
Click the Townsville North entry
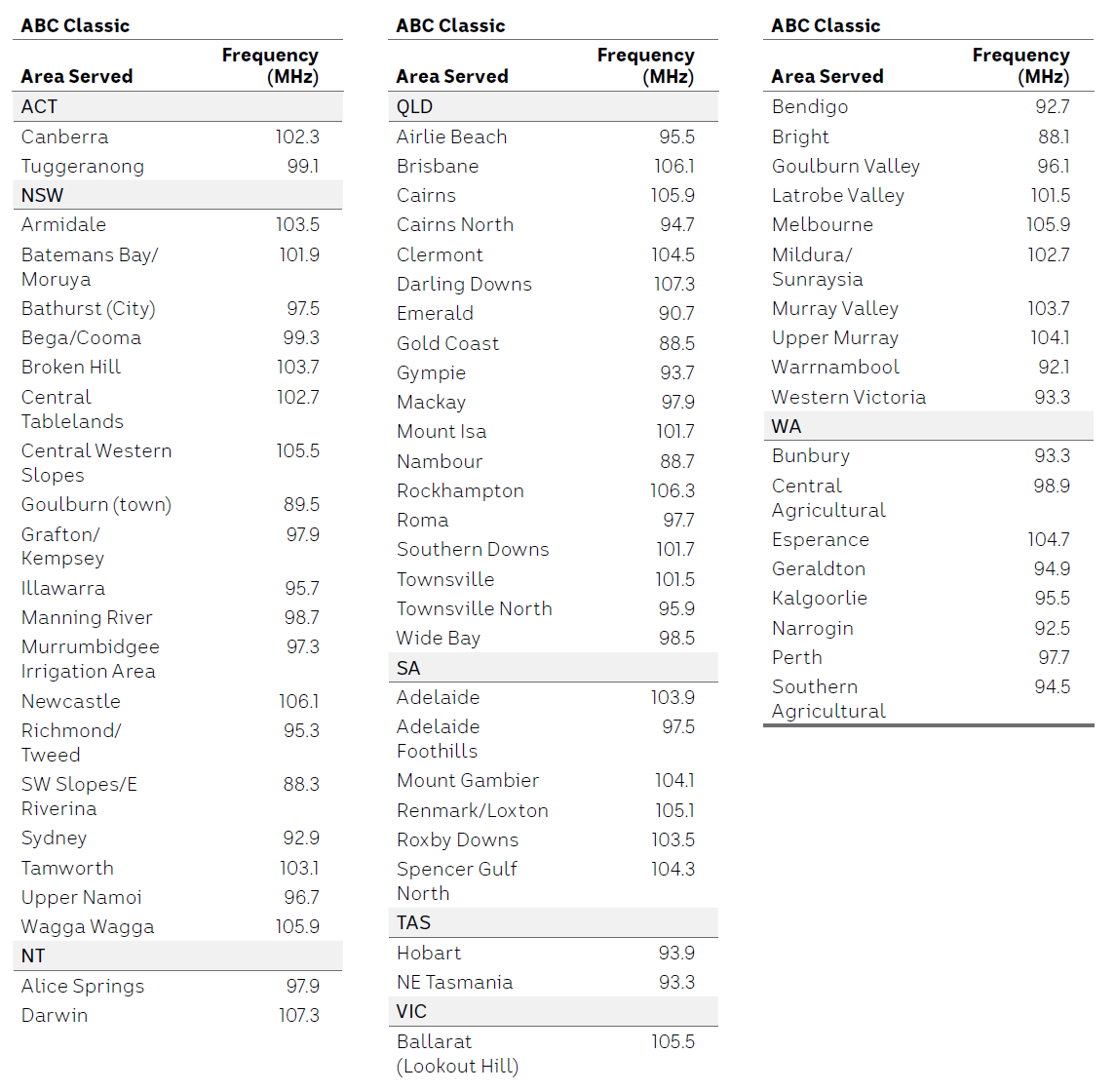click(x=554, y=609)
